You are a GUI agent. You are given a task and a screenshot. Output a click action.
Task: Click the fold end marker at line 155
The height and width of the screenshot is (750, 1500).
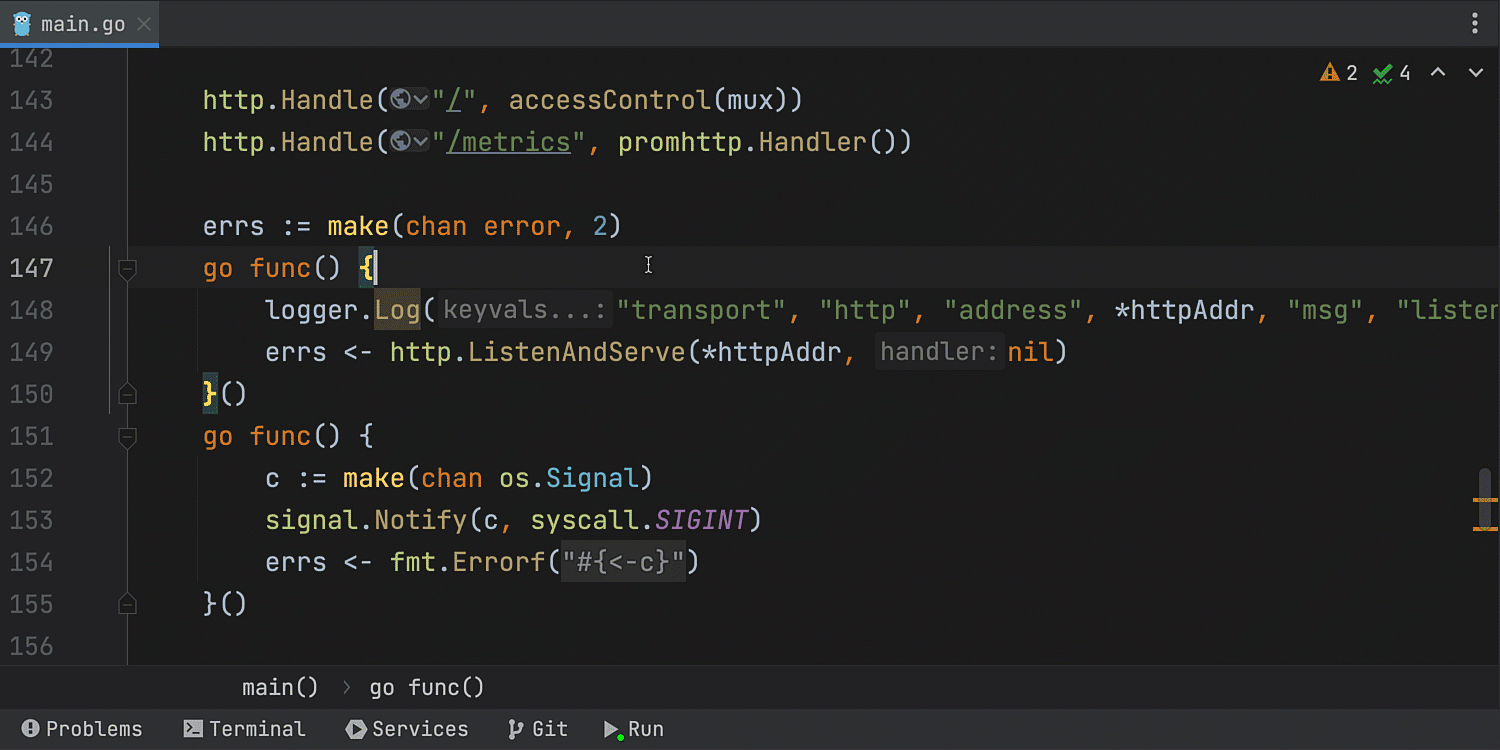(x=127, y=604)
